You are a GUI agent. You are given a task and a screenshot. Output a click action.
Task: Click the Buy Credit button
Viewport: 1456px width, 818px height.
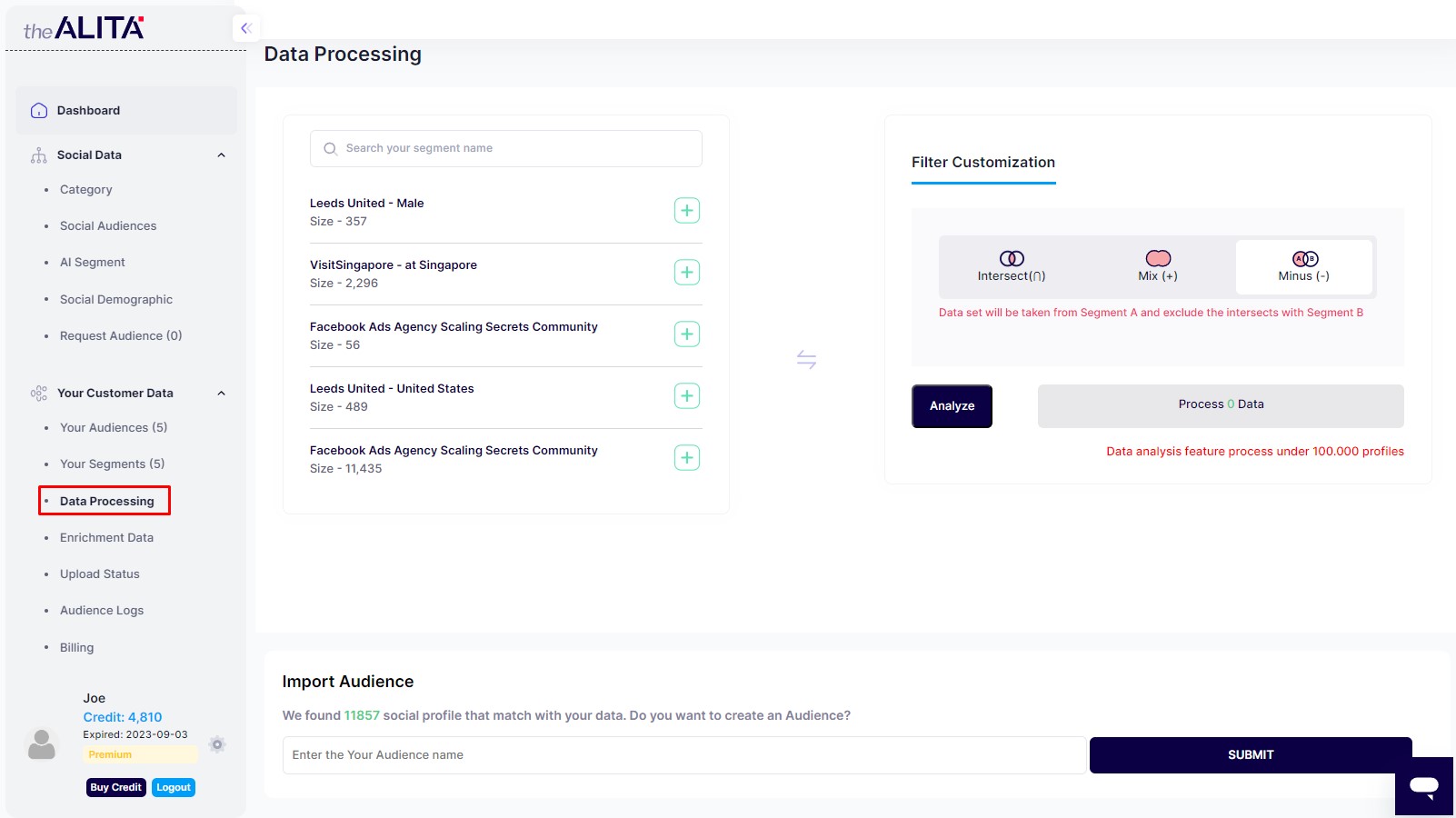click(x=115, y=787)
